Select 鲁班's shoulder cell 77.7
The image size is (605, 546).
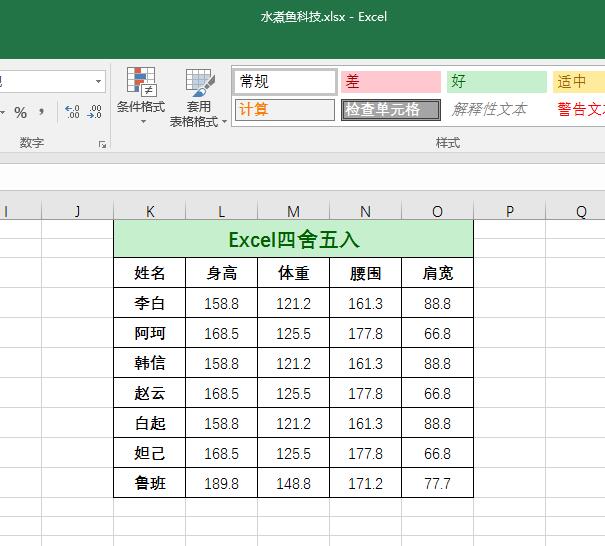point(438,483)
